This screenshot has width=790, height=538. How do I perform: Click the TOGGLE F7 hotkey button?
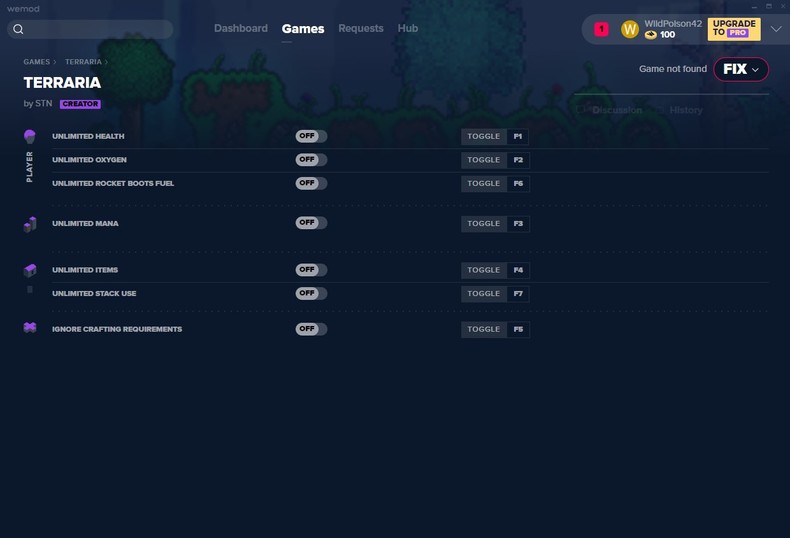(x=495, y=294)
